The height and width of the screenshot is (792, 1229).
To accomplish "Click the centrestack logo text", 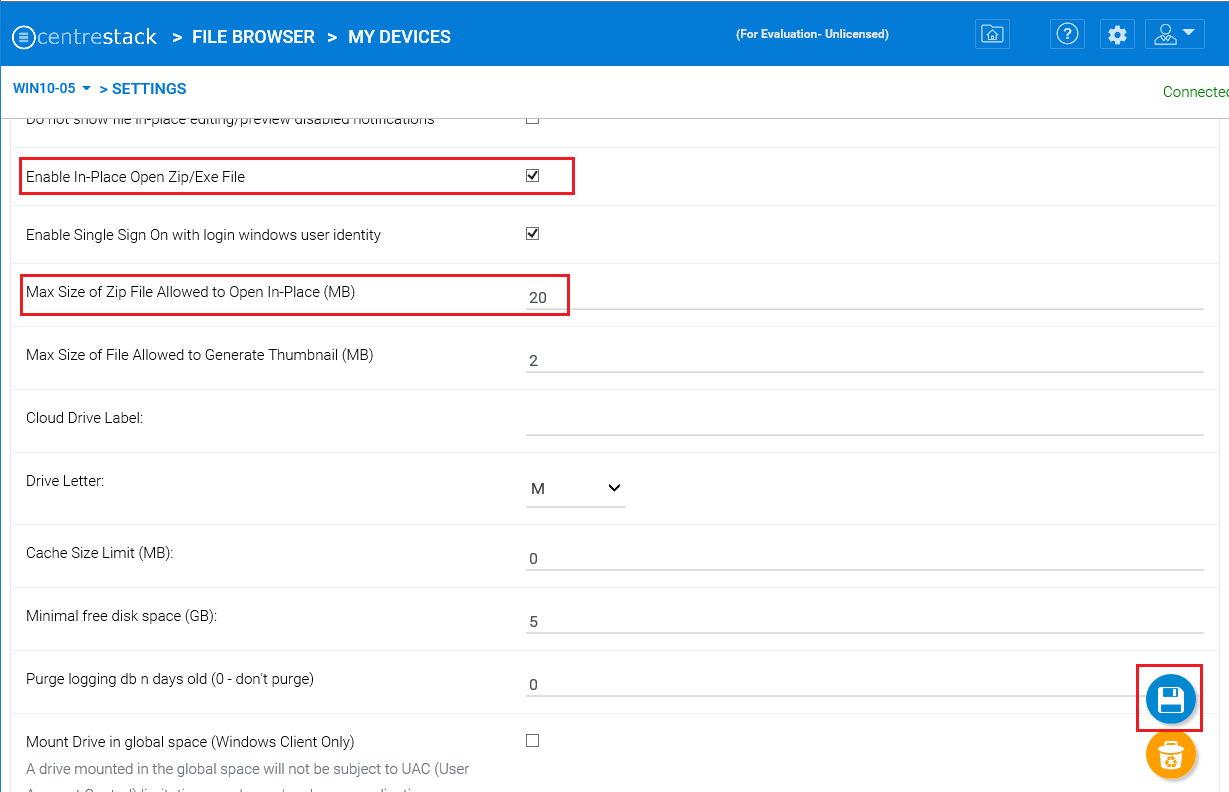I will pos(98,37).
